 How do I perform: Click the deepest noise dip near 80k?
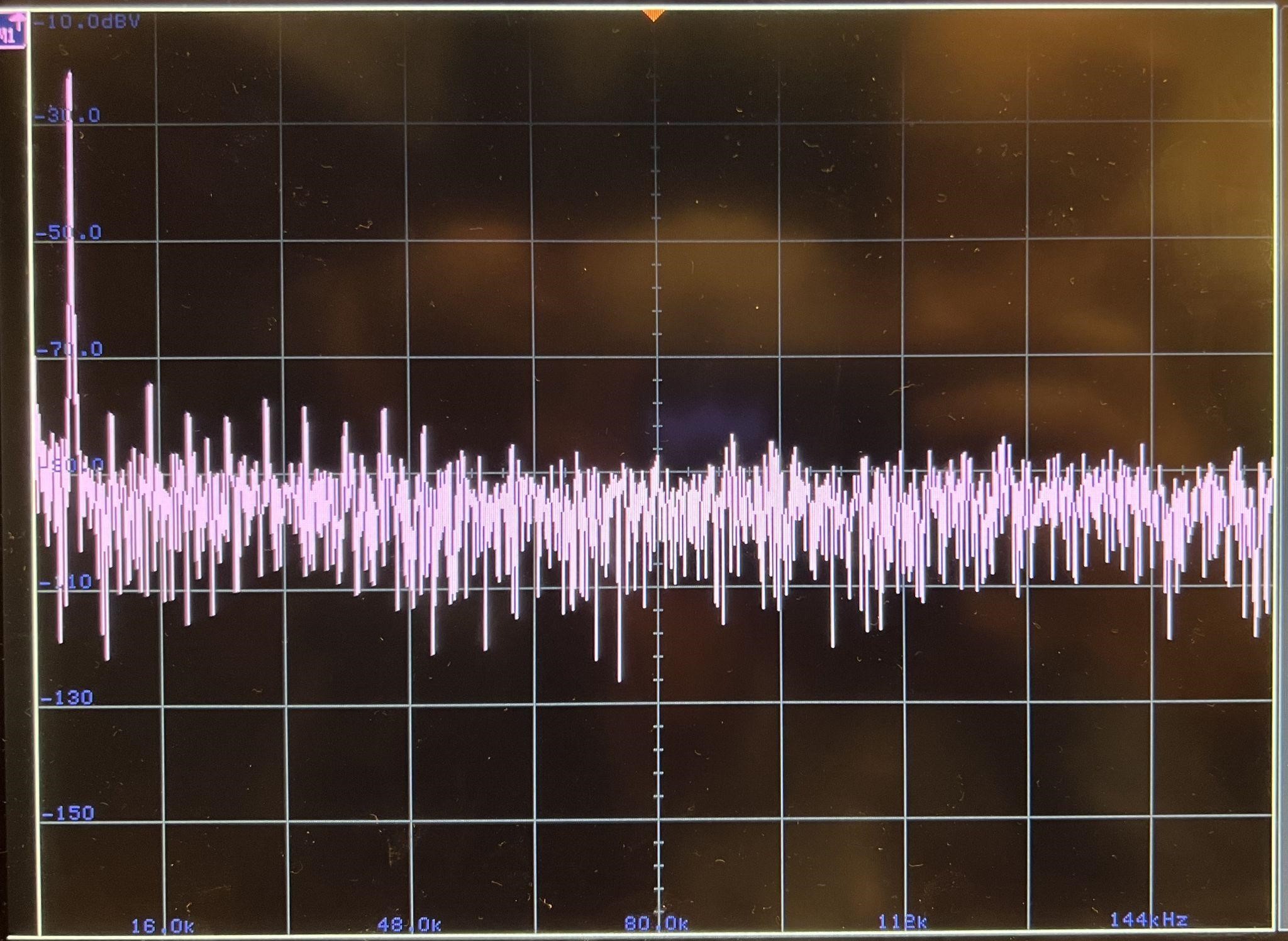click(619, 679)
